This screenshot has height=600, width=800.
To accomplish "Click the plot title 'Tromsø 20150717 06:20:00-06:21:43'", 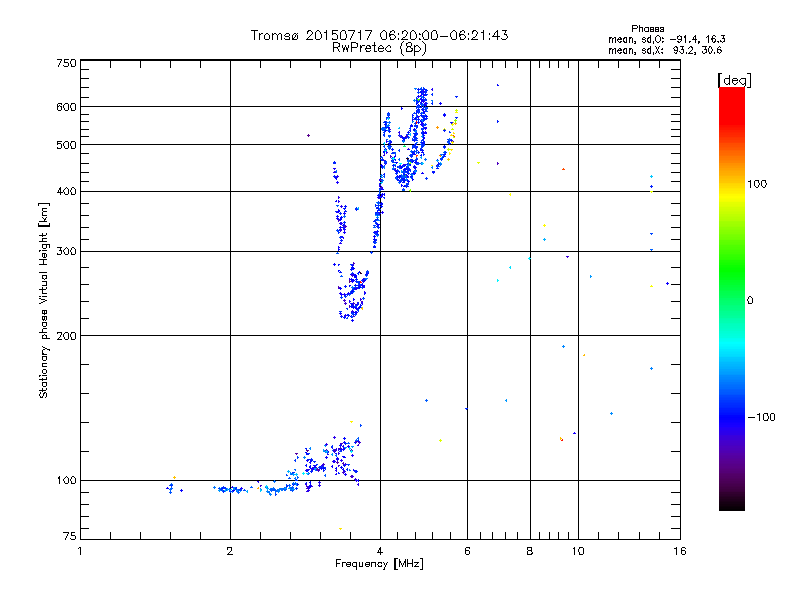I will coord(379,35).
